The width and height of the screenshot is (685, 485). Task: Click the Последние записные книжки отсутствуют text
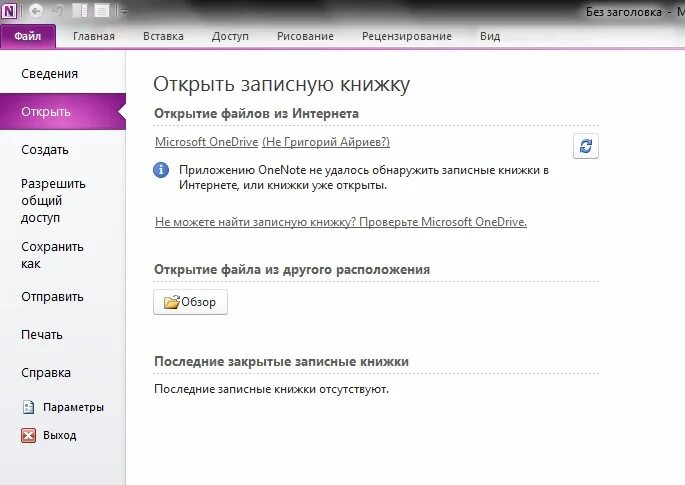271,389
